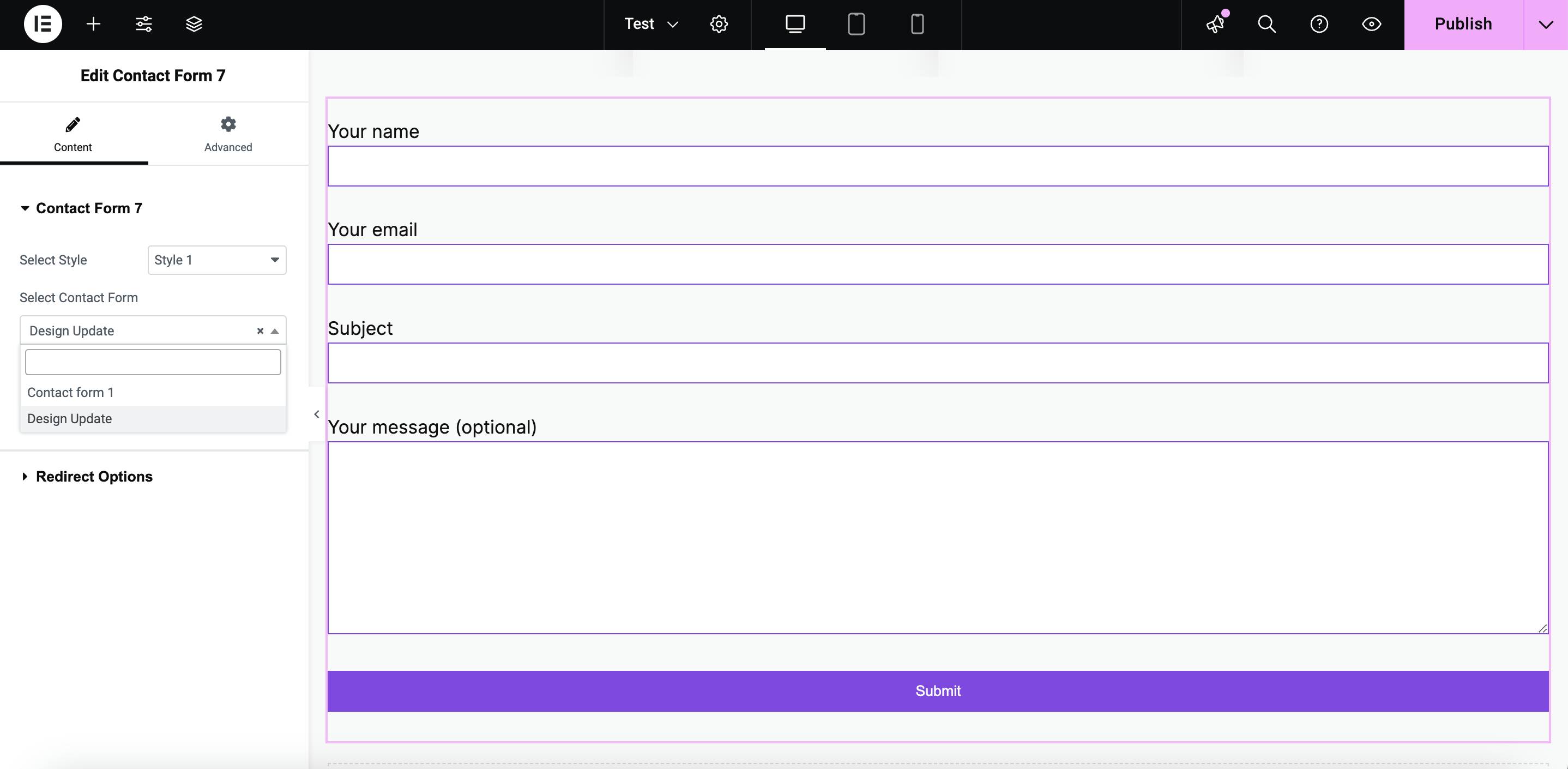The width and height of the screenshot is (1568, 769).
Task: Switch to mobile device view
Action: click(x=916, y=24)
